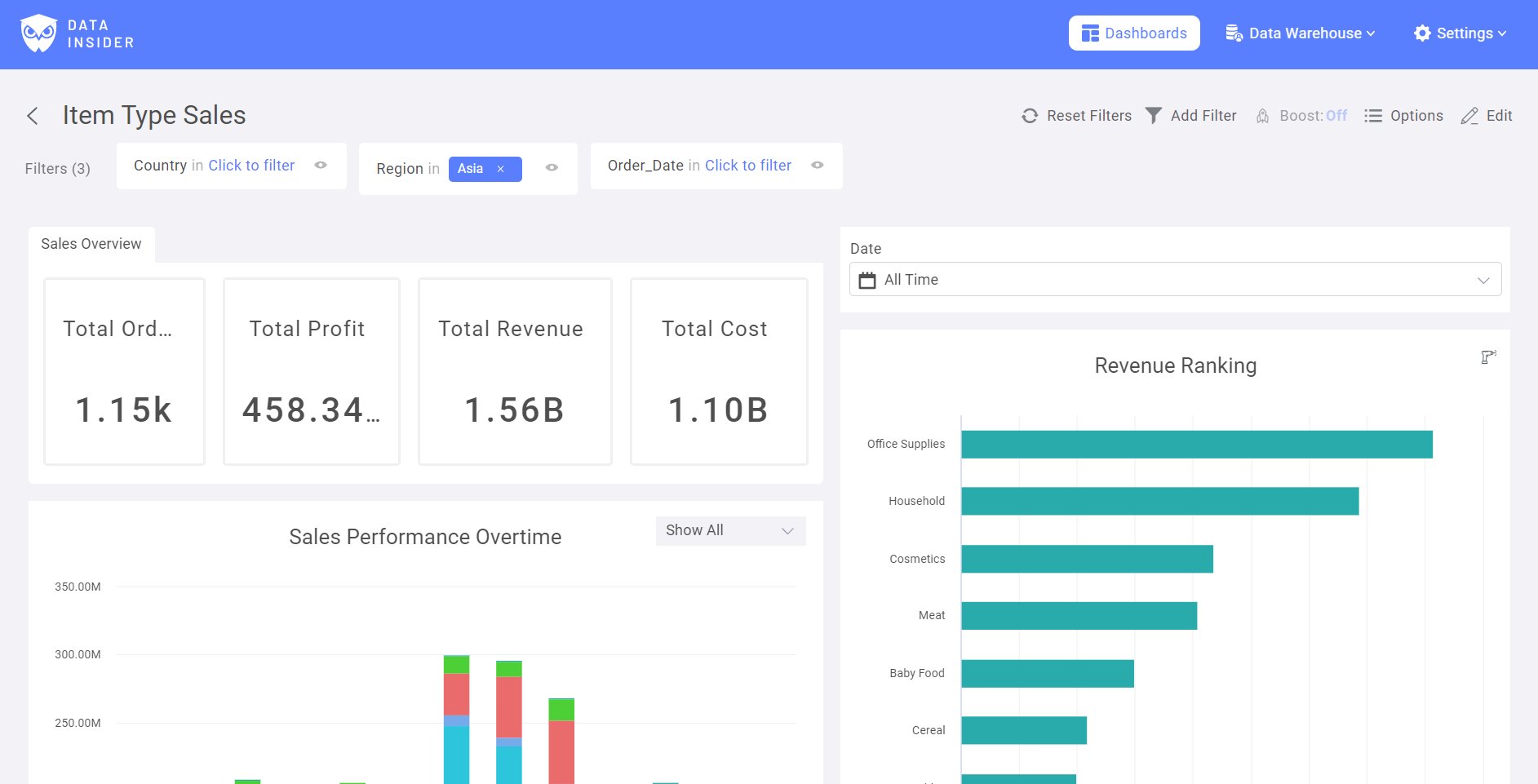Toggle eye icon on Order_Date filter
This screenshot has height=784, width=1538.
point(817,166)
